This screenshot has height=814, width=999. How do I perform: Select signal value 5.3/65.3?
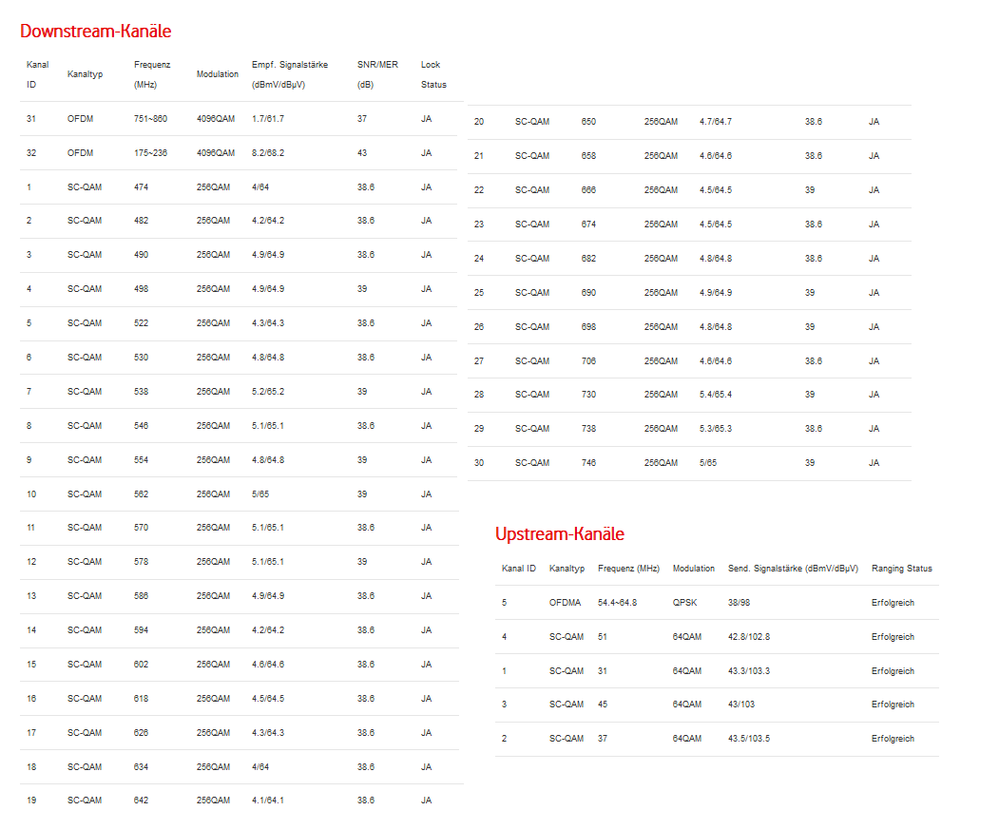click(715, 429)
